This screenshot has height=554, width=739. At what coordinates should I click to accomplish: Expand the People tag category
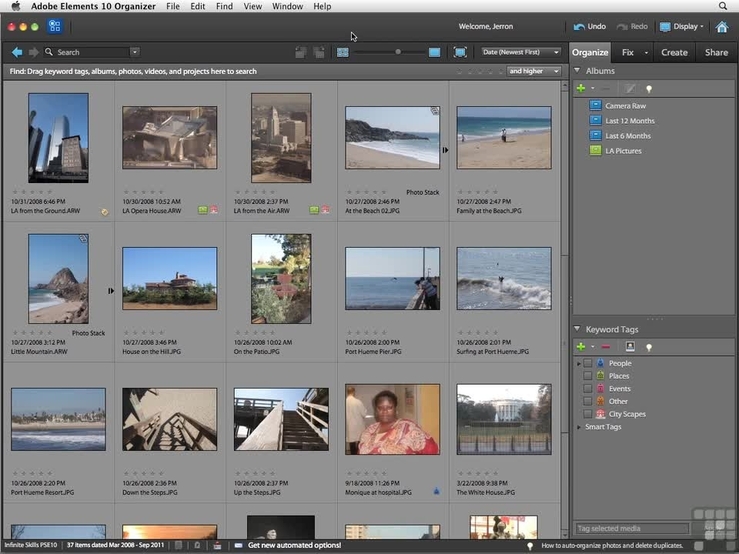579,364
